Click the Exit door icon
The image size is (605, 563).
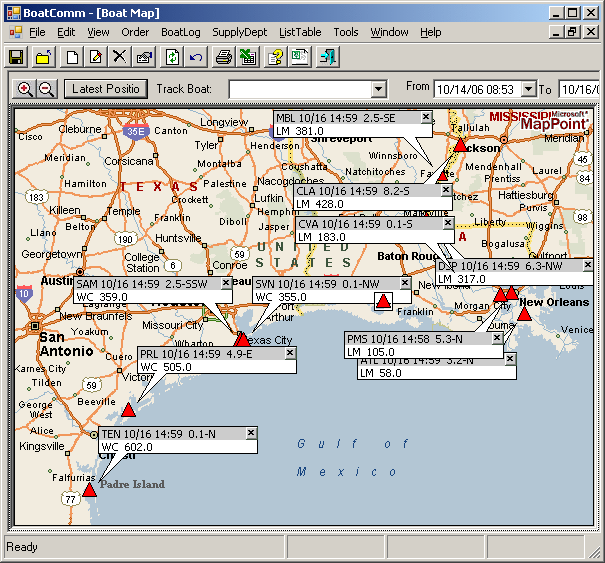coord(328,57)
